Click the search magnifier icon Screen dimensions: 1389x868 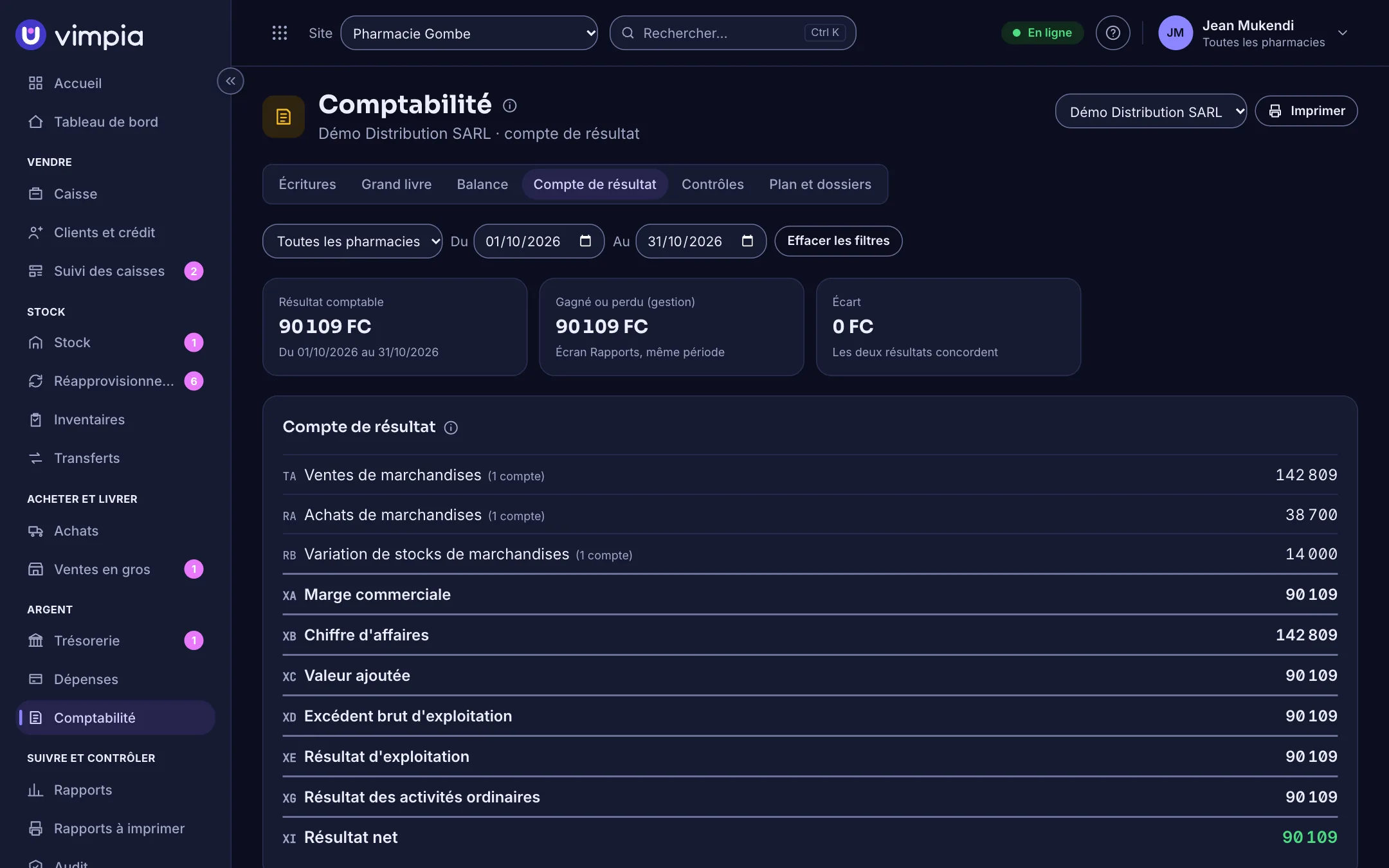[x=628, y=33]
